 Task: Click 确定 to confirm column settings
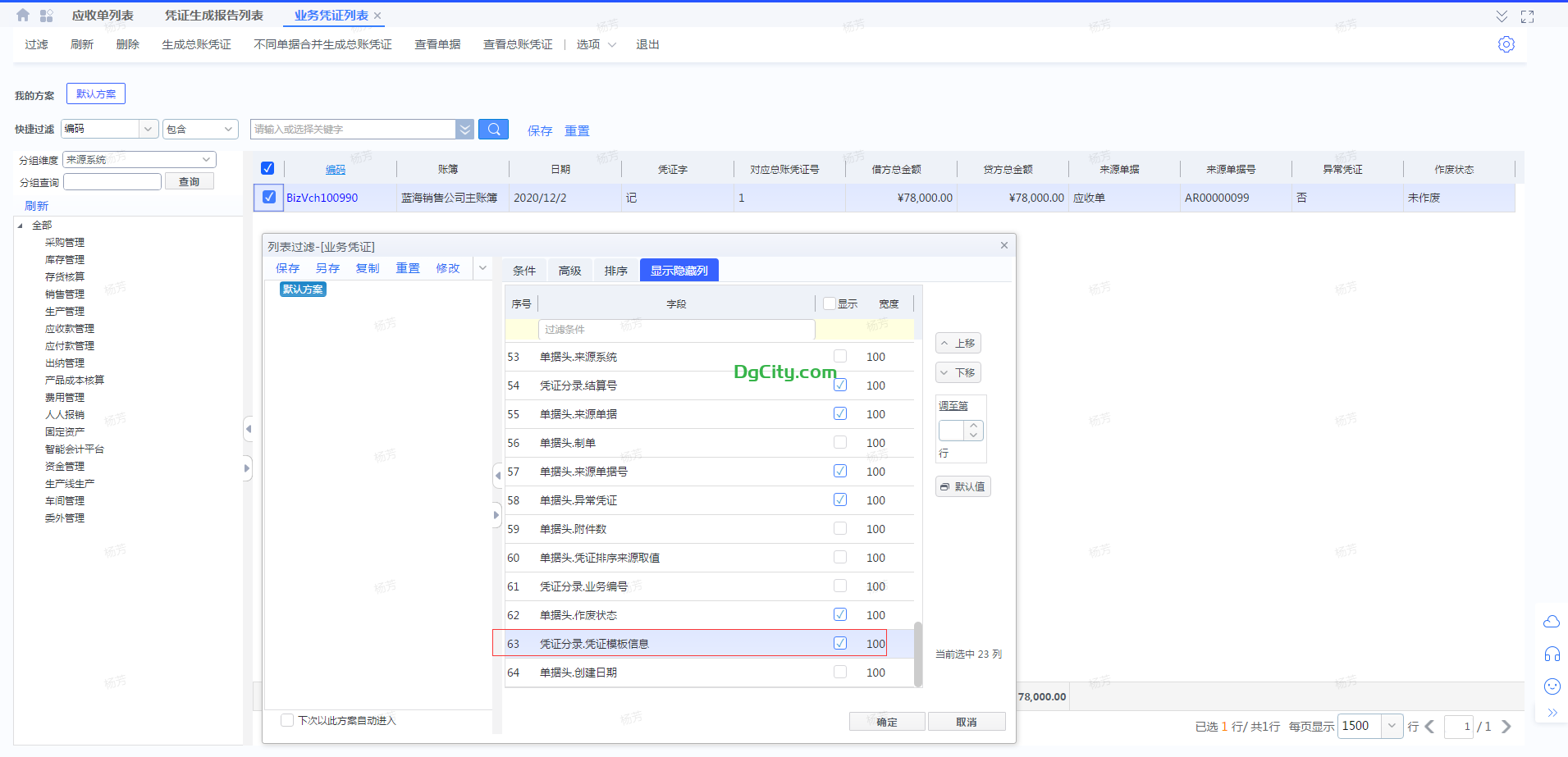[886, 721]
